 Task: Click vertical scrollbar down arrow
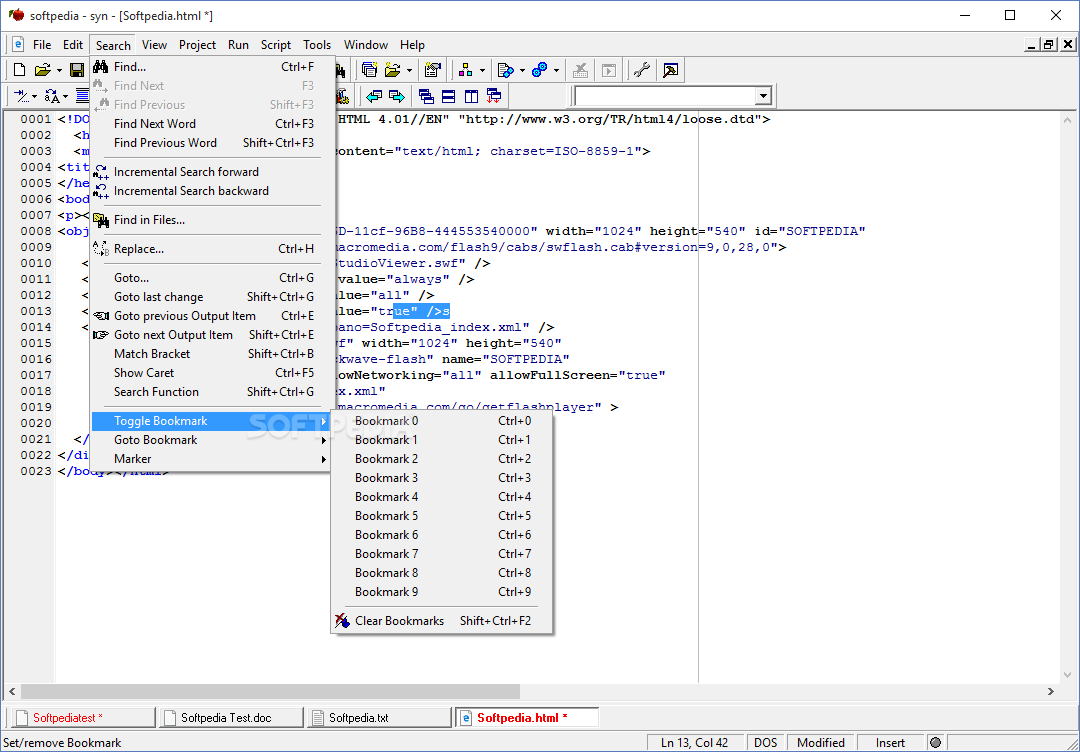tap(1068, 674)
